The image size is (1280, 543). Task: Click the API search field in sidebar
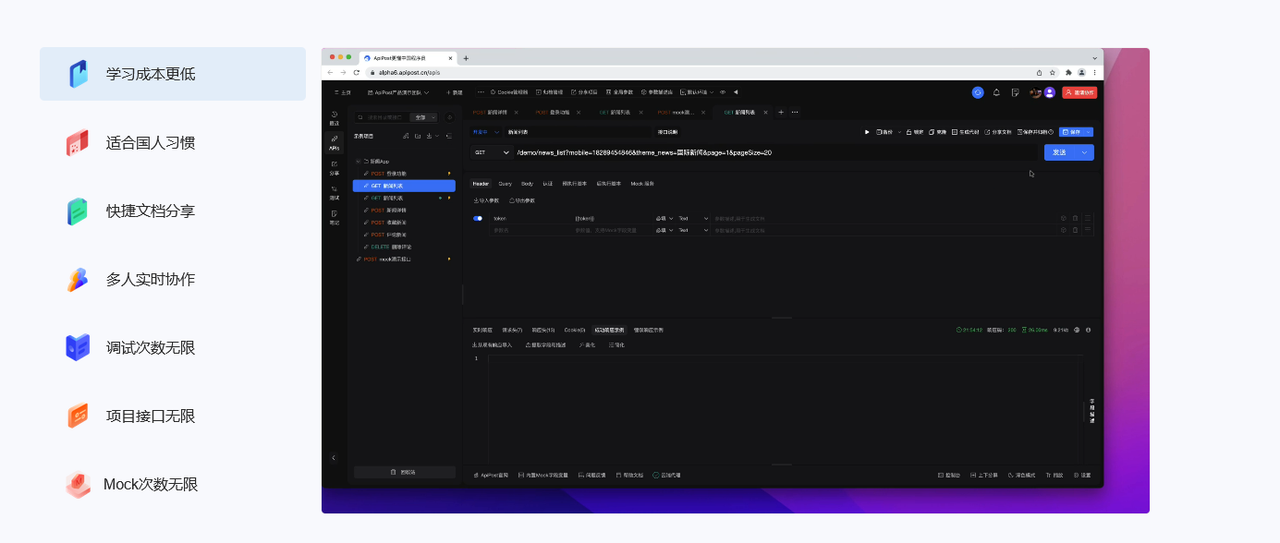coord(382,117)
